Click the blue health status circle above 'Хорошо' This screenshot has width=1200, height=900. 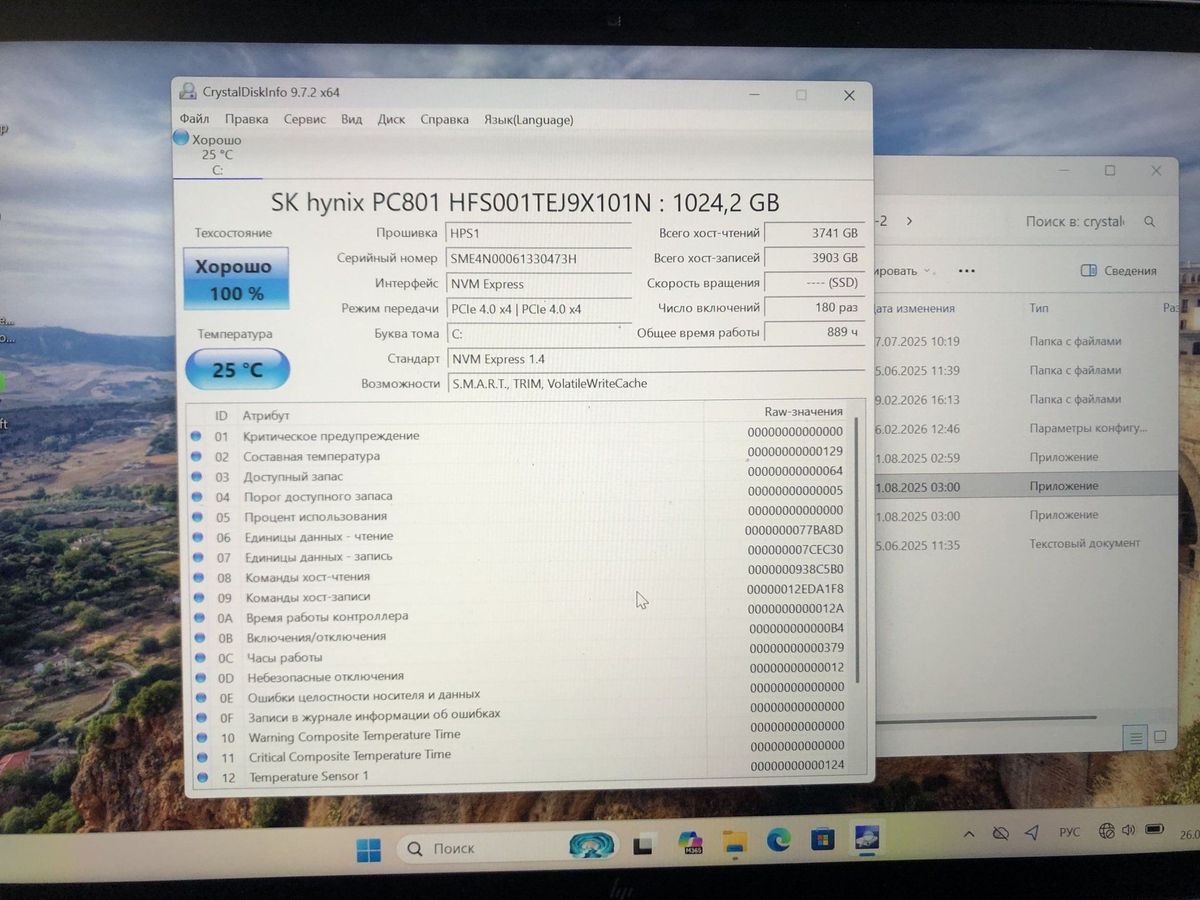coord(181,138)
